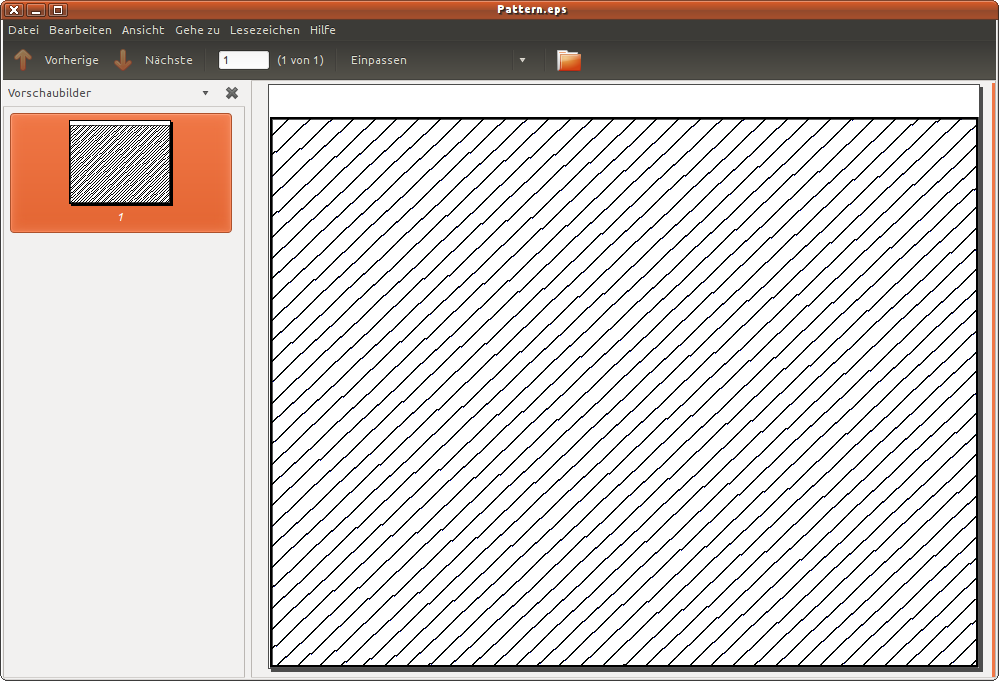Minimize the Pattern.eps window
Image resolution: width=999 pixels, height=681 pixels.
click(x=36, y=10)
